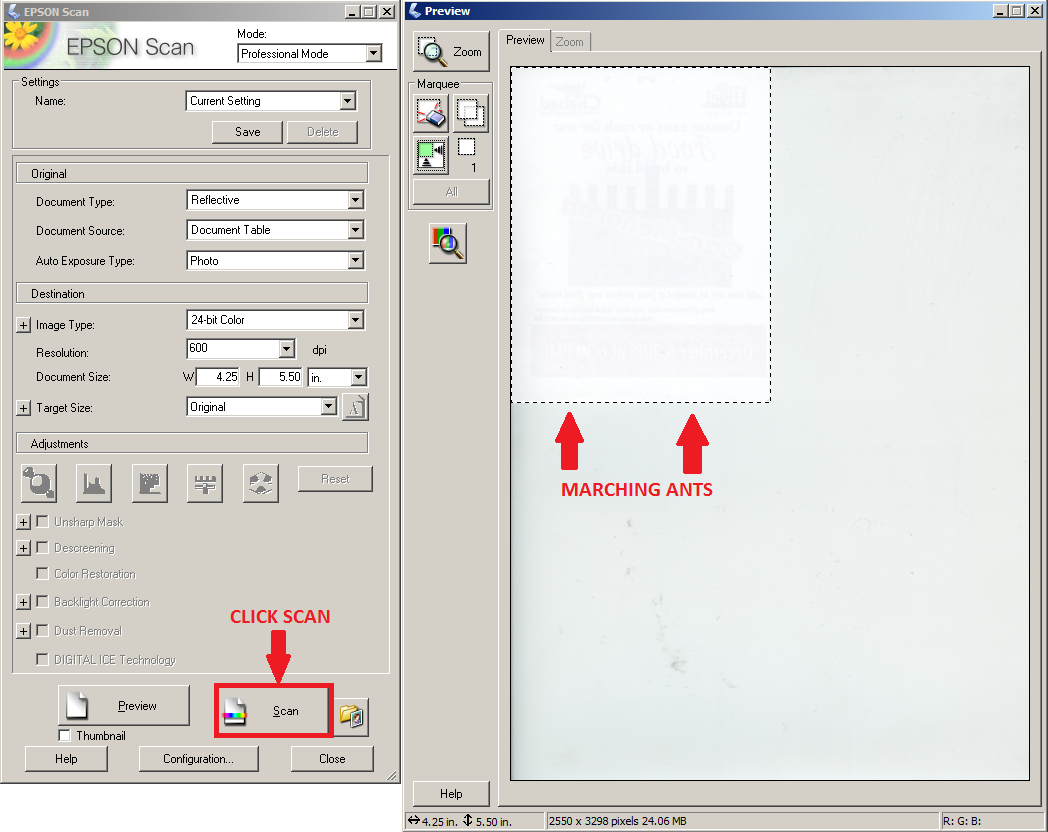Minimize the Preview window

click(x=1001, y=11)
